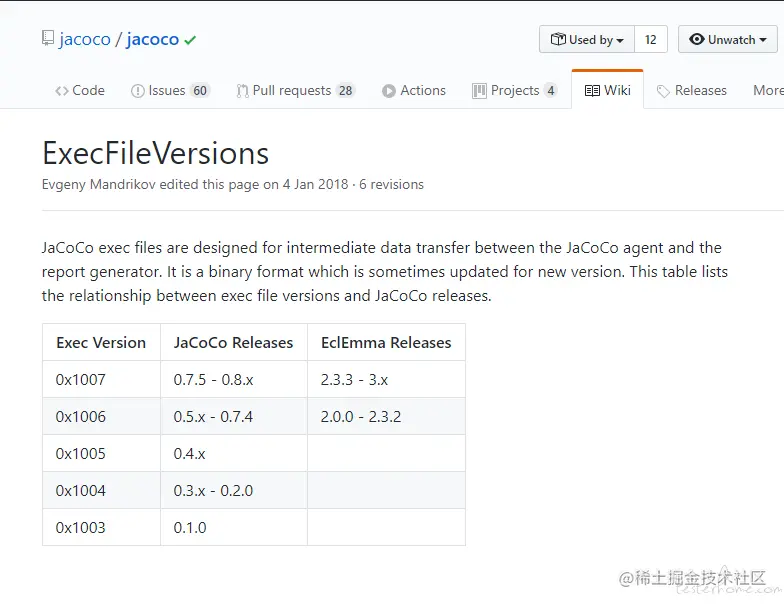Screen dimensions: 784x605
Task: Open the Projects tab
Action: (x=514, y=90)
